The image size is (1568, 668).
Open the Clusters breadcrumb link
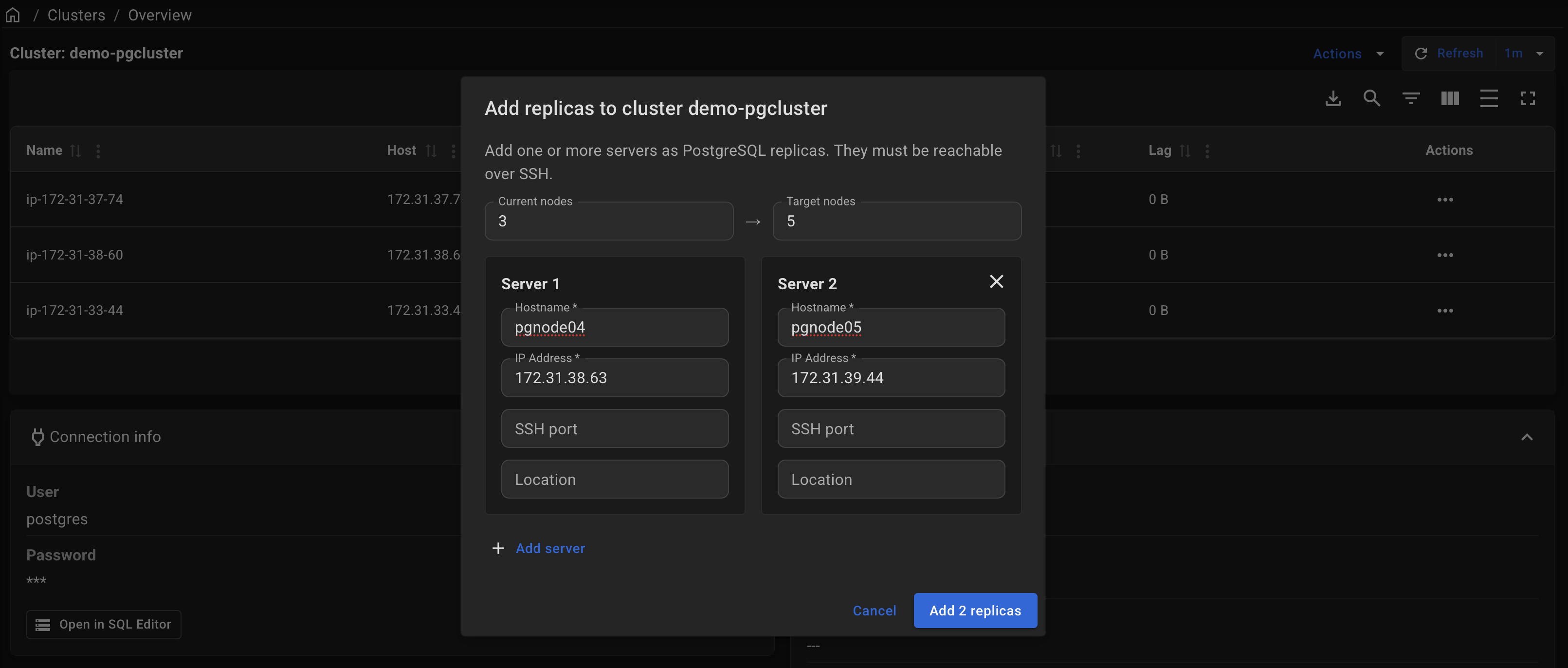[76, 15]
